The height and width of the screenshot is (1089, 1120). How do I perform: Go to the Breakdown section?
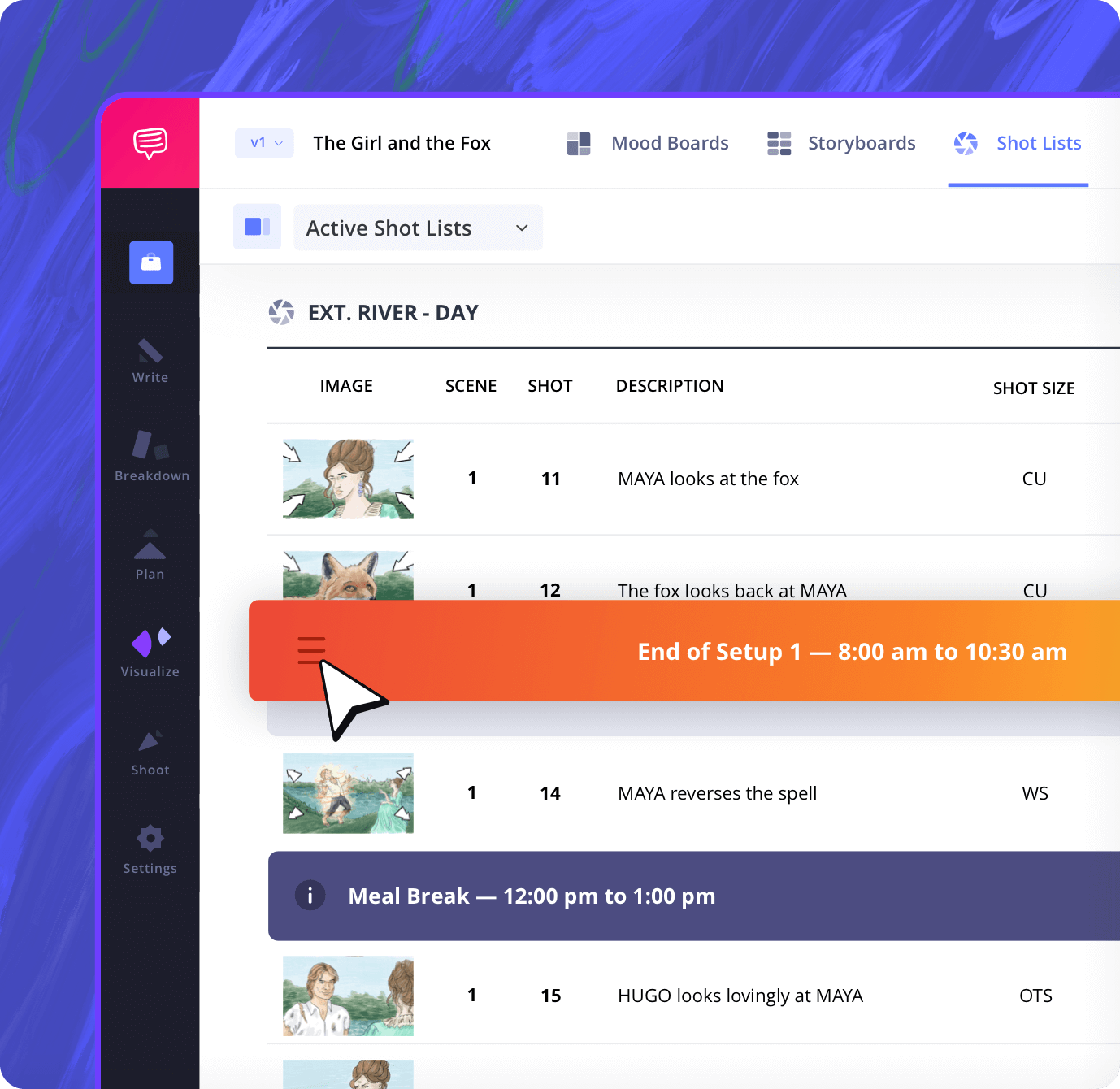click(x=151, y=457)
